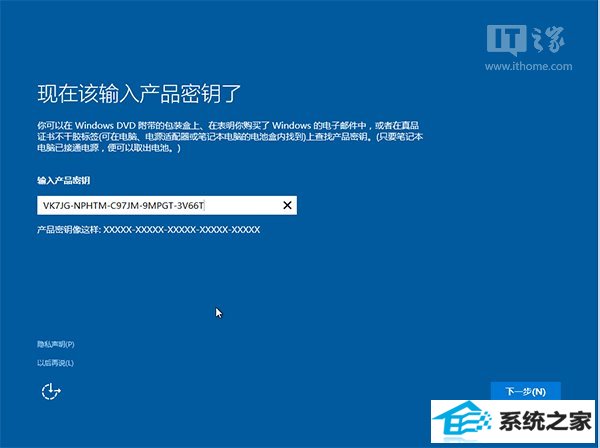600x448 pixels.
Task: Click inside the product key input field
Action: (x=167, y=205)
